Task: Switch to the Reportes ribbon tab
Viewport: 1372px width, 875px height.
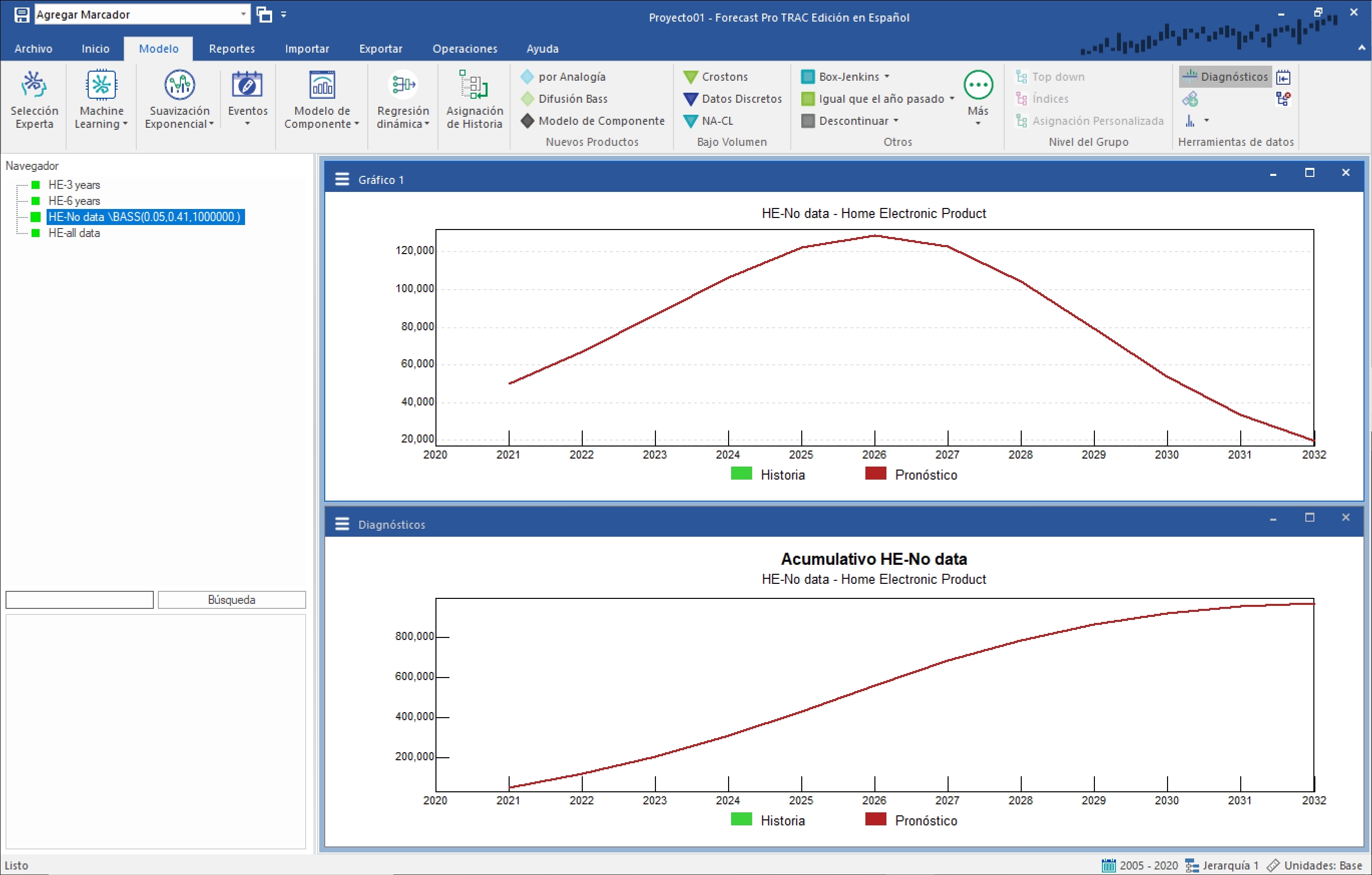Action: pyautogui.click(x=232, y=49)
